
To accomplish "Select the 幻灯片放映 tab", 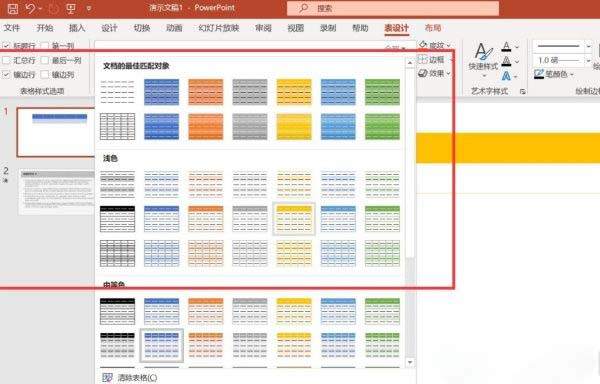I will (219, 28).
